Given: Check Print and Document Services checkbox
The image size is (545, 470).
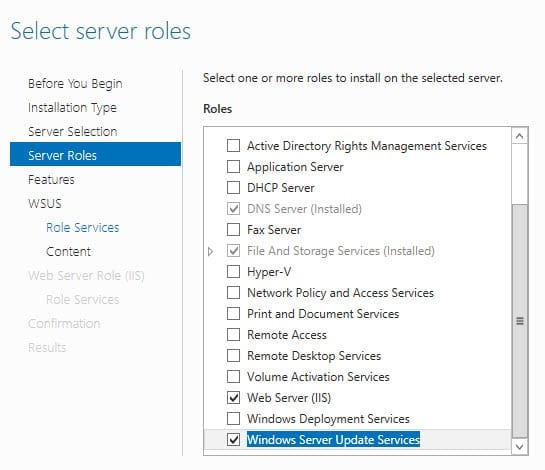Looking at the screenshot, I should tap(233, 314).
